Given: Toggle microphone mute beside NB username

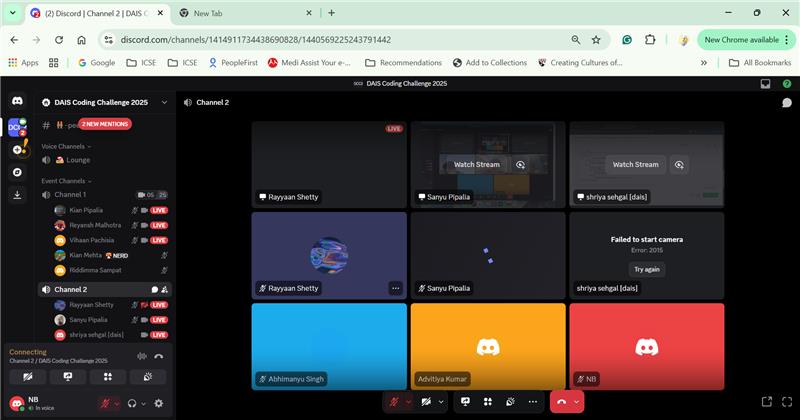Looking at the screenshot, I should tap(105, 403).
